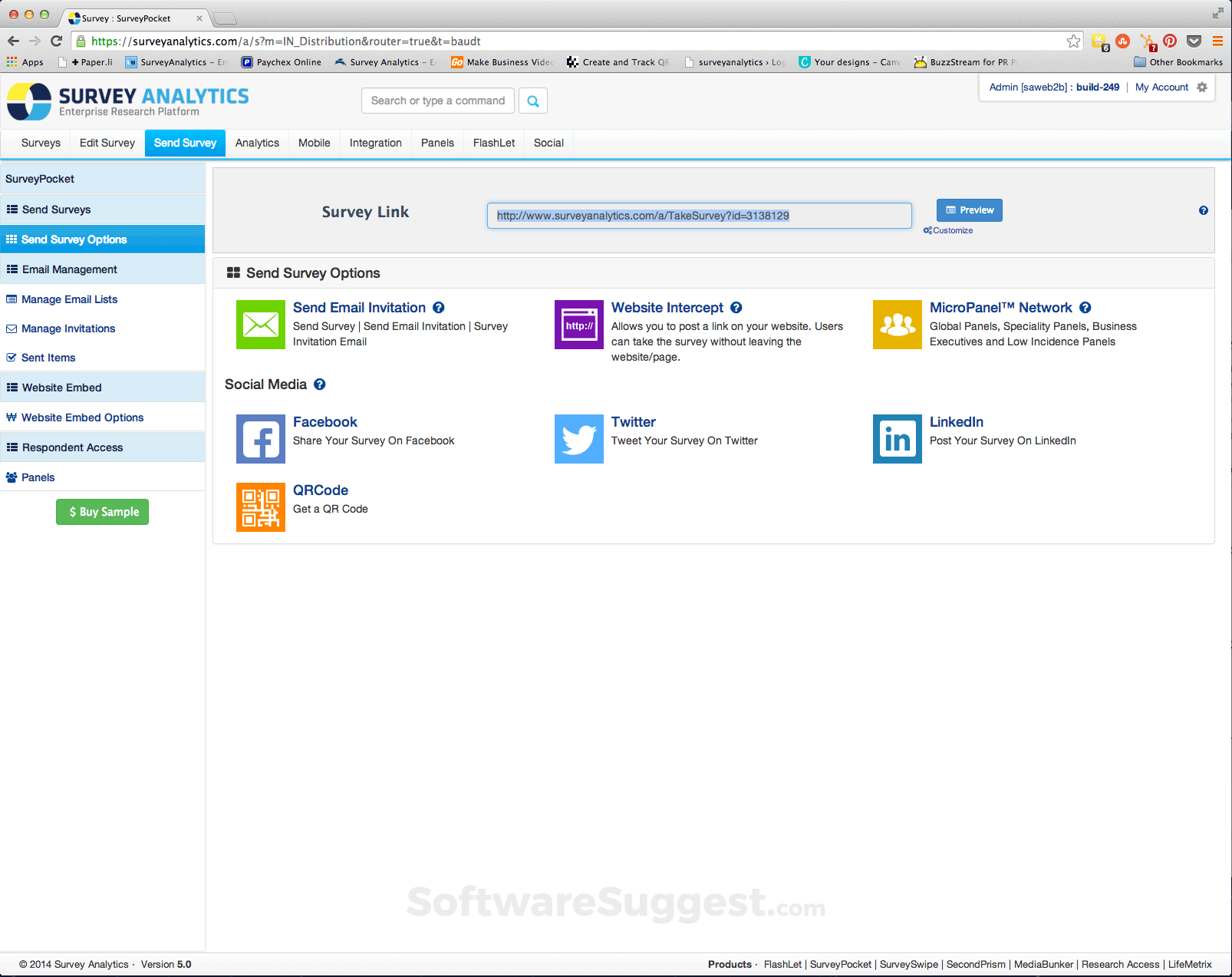
Task: Click the Buy Sample button
Action: (x=102, y=511)
